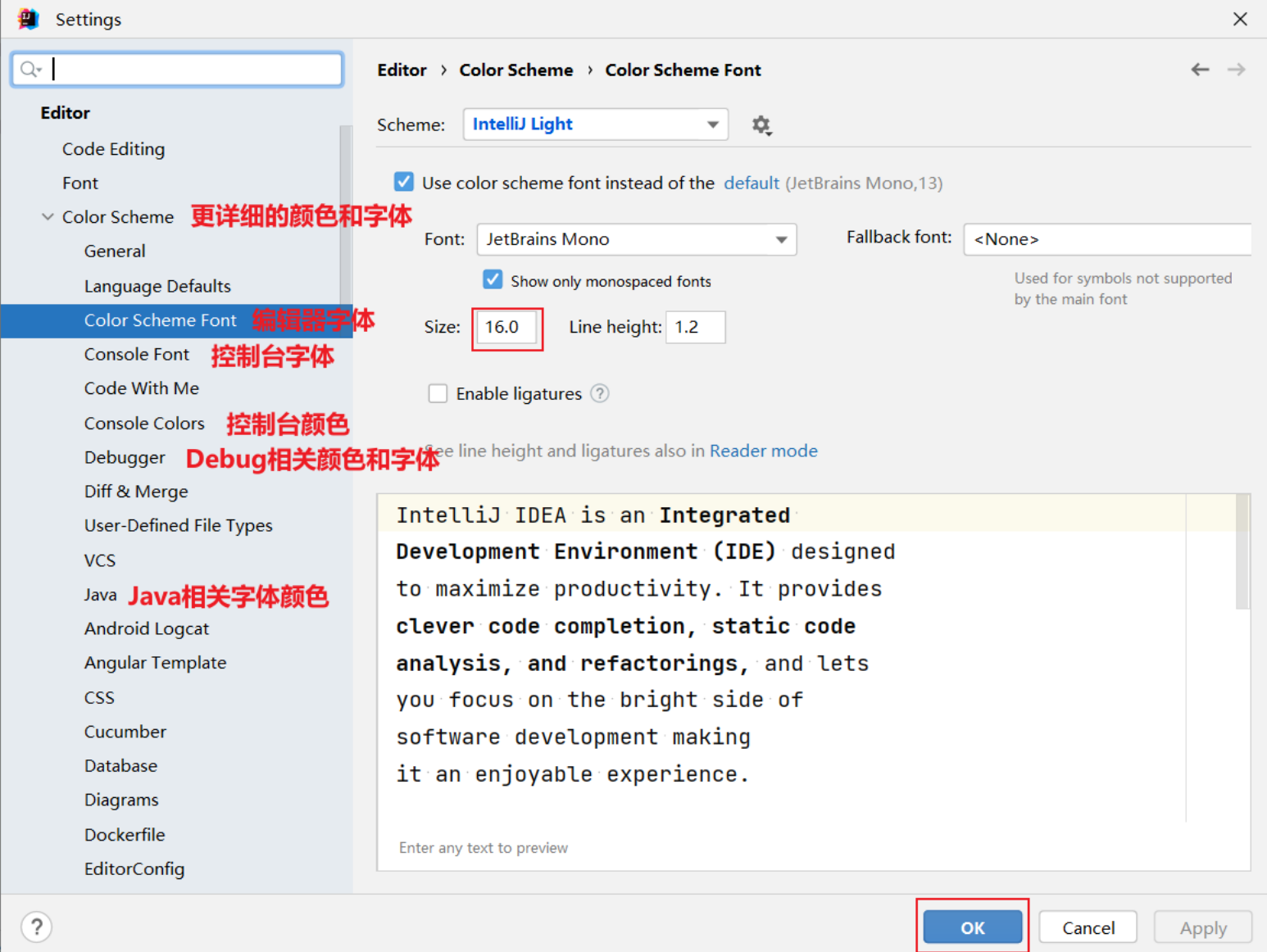This screenshot has width=1267, height=952.
Task: Select Console Font item
Action: pyautogui.click(x=136, y=354)
